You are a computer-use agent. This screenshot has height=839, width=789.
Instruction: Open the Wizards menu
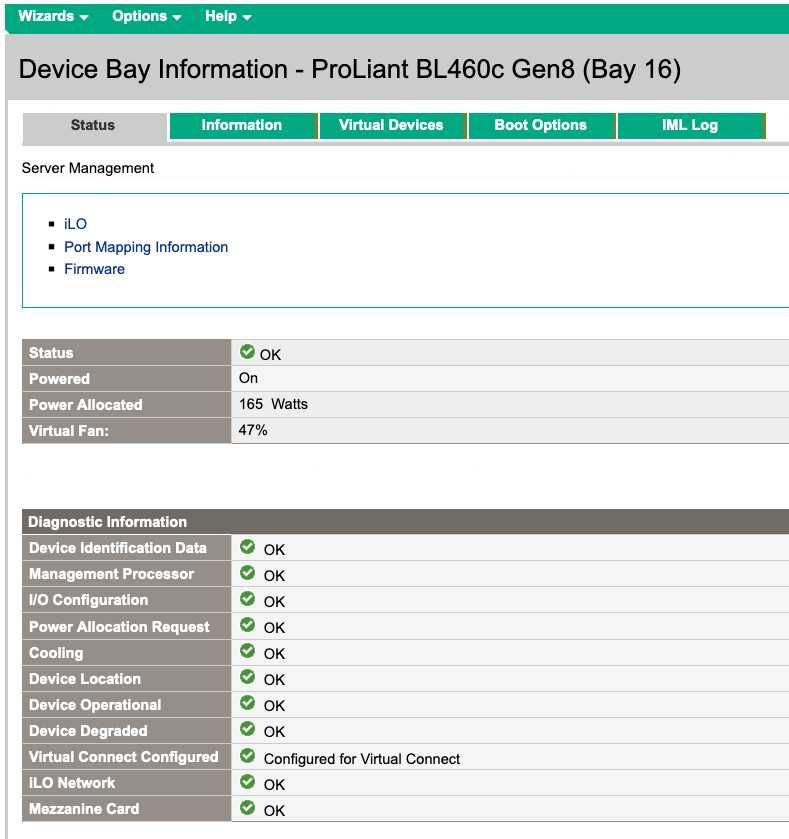[52, 16]
